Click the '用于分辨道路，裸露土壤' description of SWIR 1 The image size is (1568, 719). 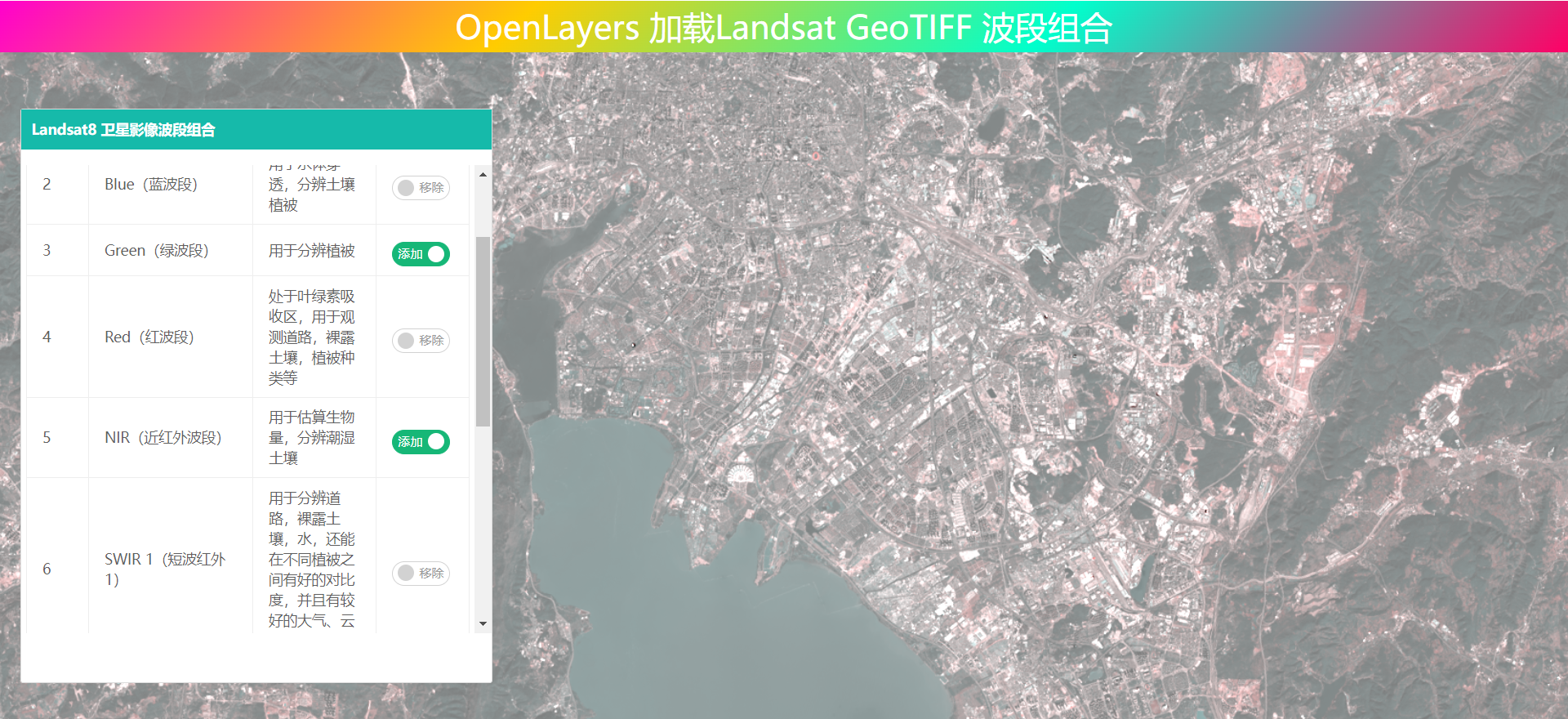click(x=312, y=560)
